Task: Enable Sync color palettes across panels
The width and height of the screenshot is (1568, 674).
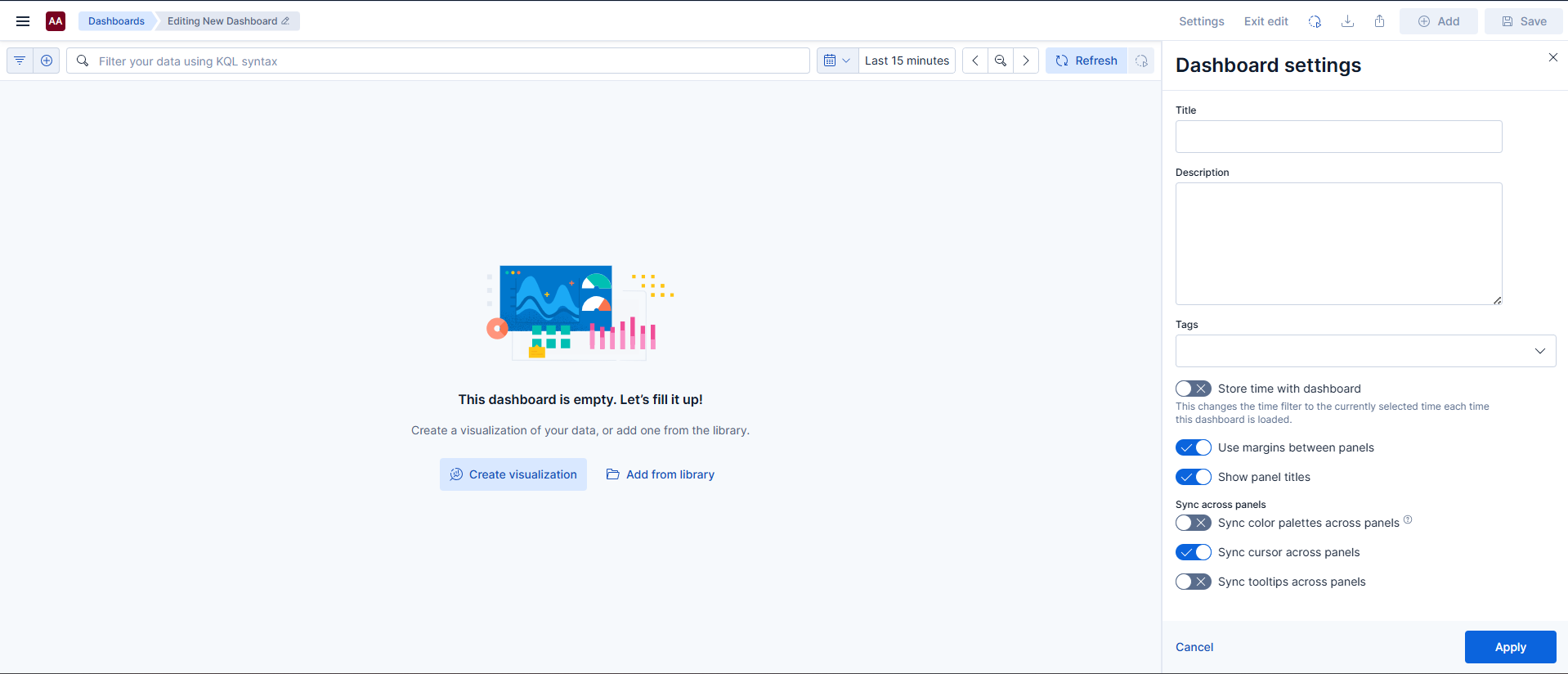Action: [1194, 523]
